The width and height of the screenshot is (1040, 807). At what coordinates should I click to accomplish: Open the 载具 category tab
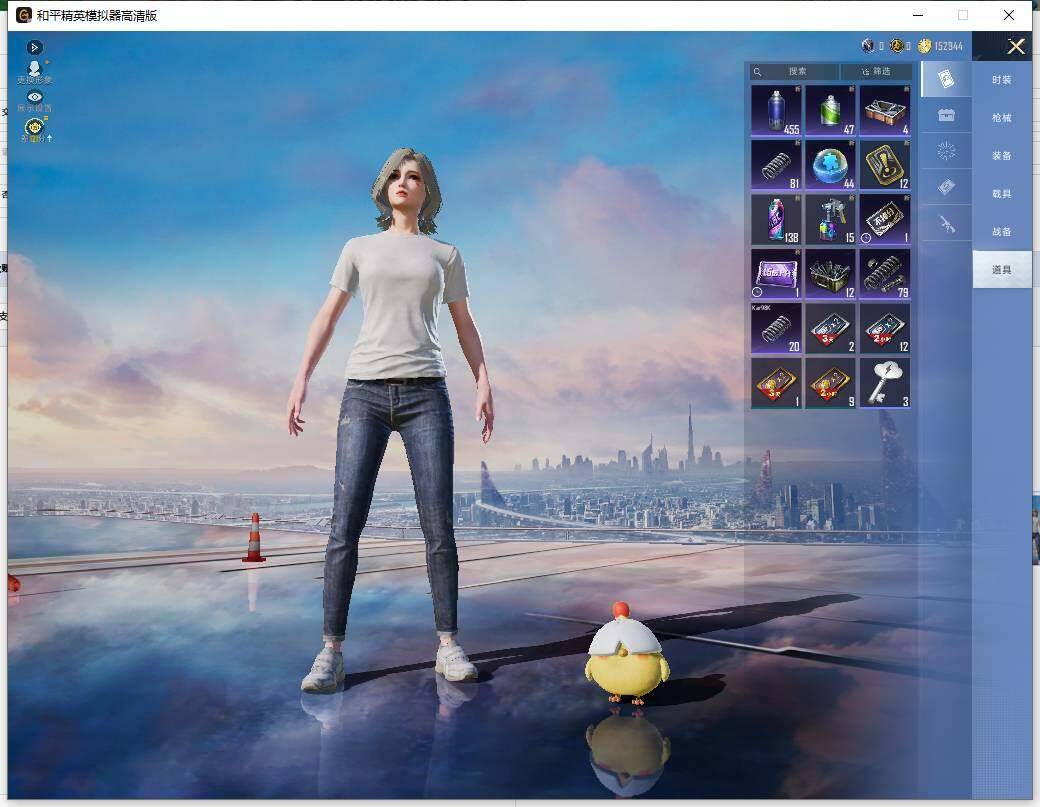tap(1002, 194)
